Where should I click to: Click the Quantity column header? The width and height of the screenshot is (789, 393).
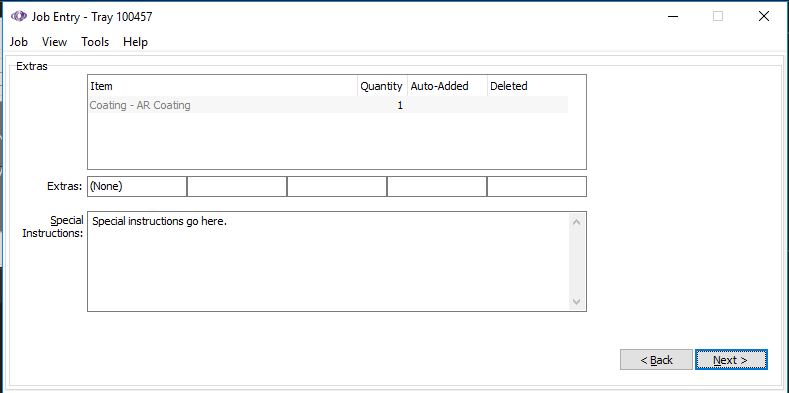pyautogui.click(x=382, y=86)
